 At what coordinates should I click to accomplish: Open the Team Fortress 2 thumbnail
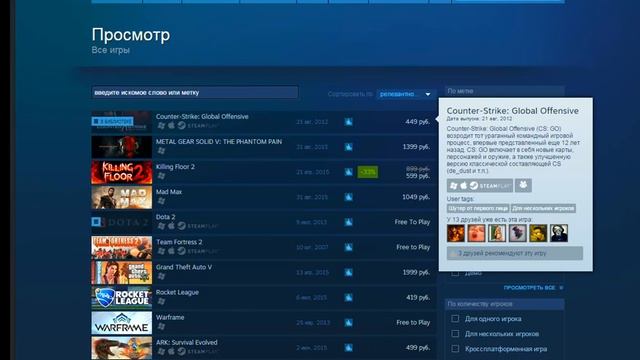[122, 247]
